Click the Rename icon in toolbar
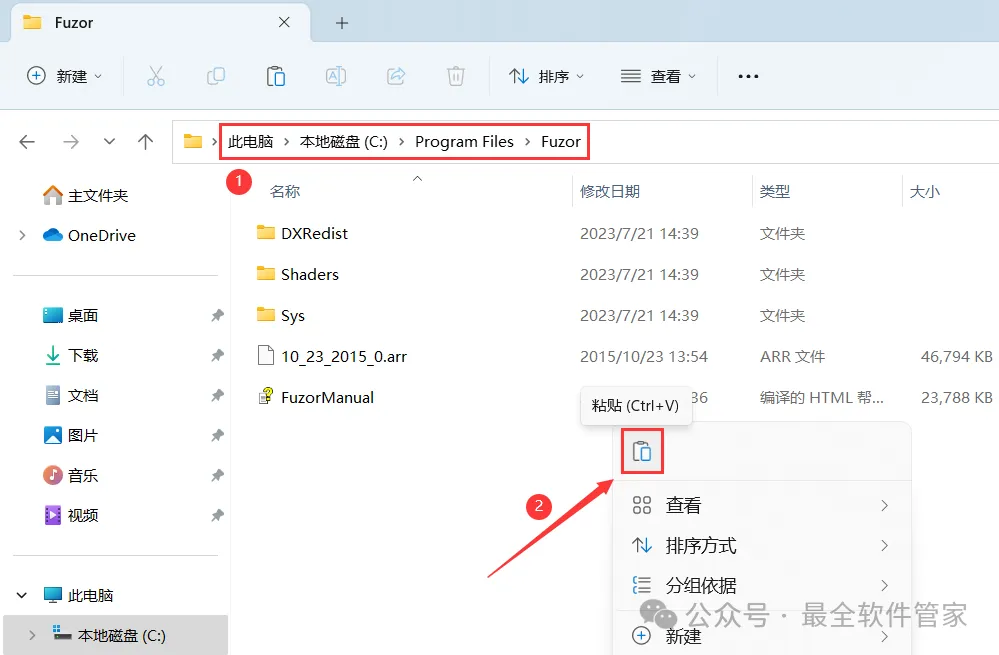Screen dimensions: 999x655 pos(336,76)
